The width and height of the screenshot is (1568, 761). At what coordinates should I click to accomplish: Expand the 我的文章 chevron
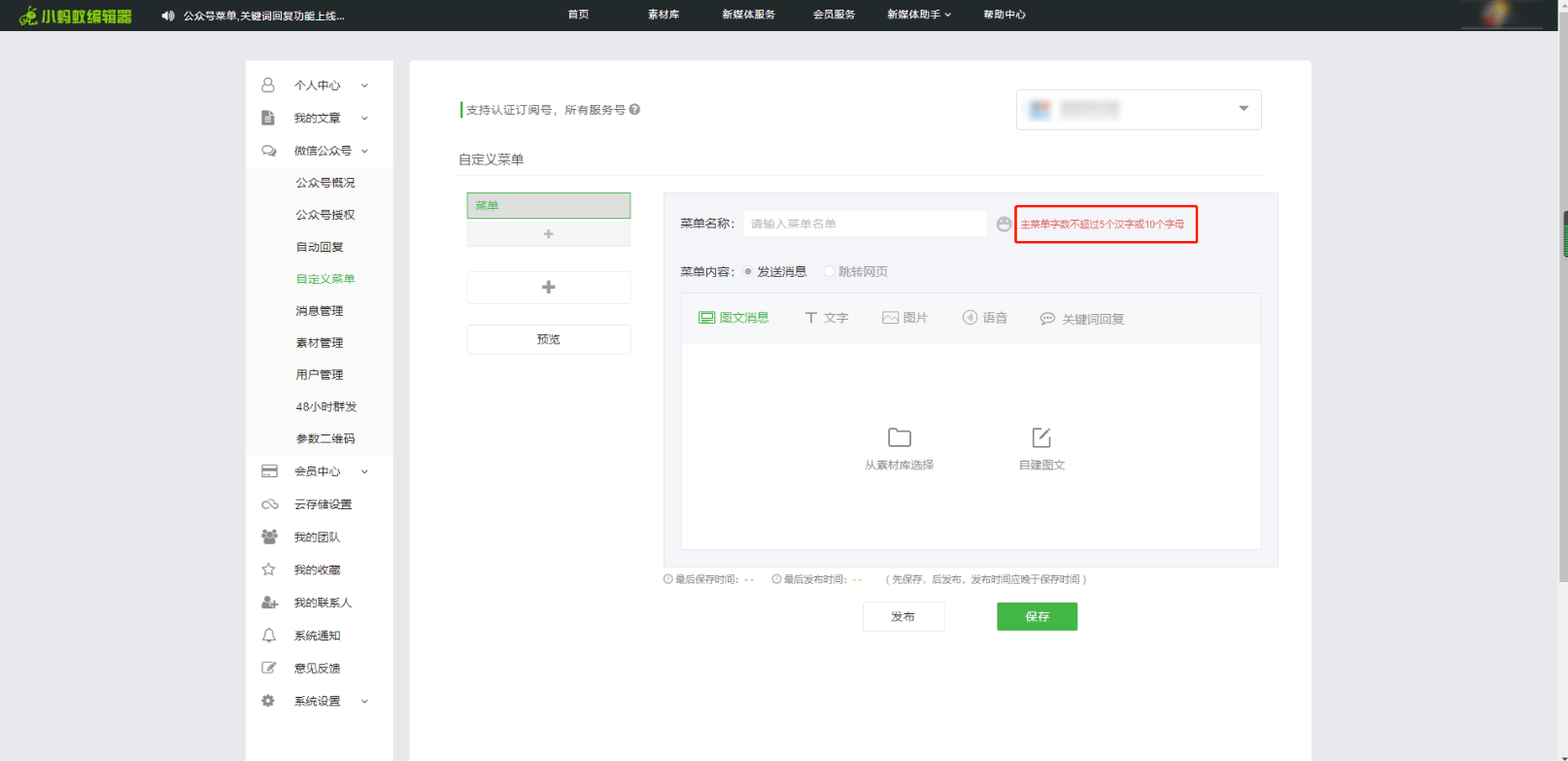pyautogui.click(x=365, y=119)
